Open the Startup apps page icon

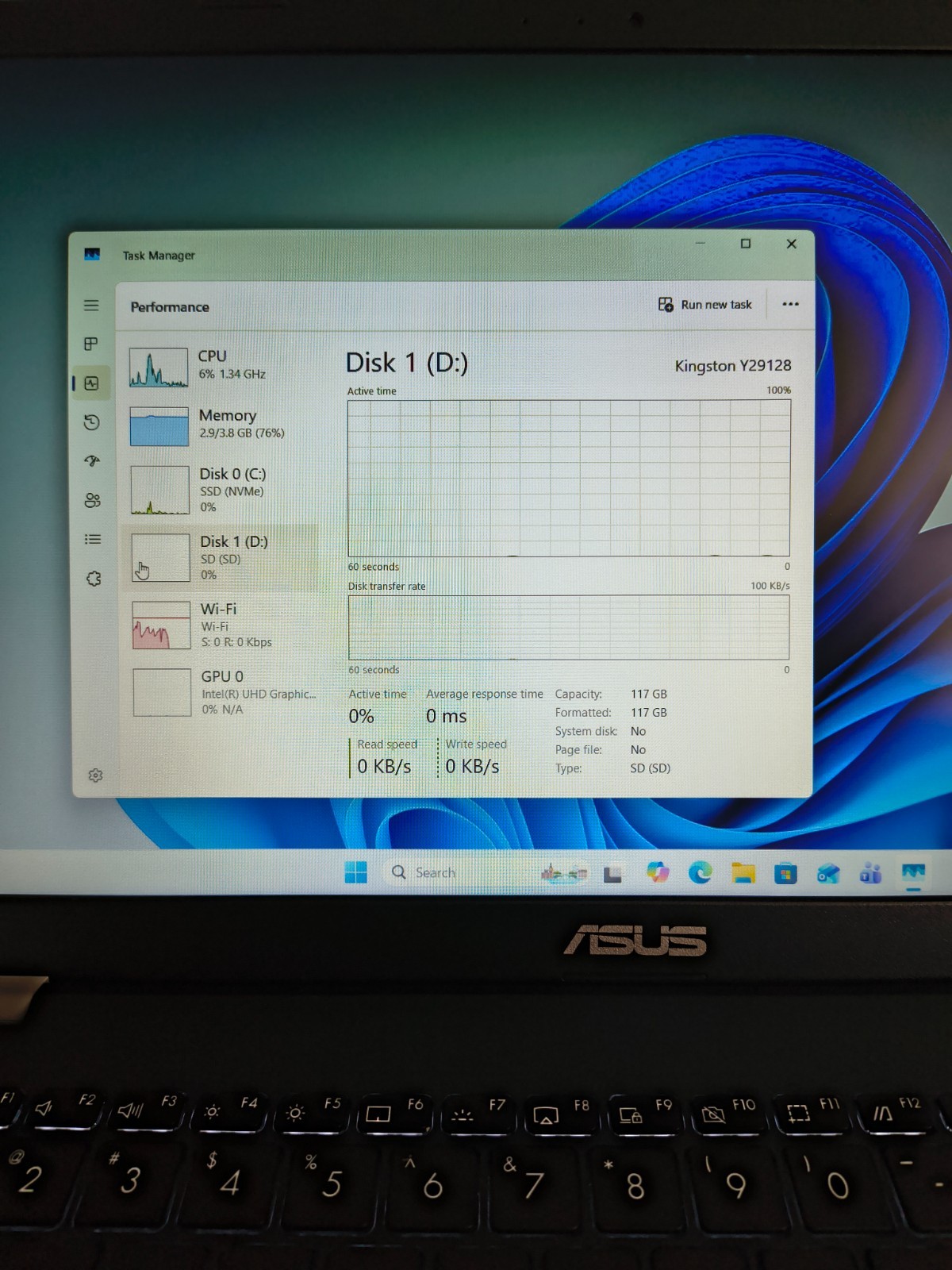click(x=93, y=461)
